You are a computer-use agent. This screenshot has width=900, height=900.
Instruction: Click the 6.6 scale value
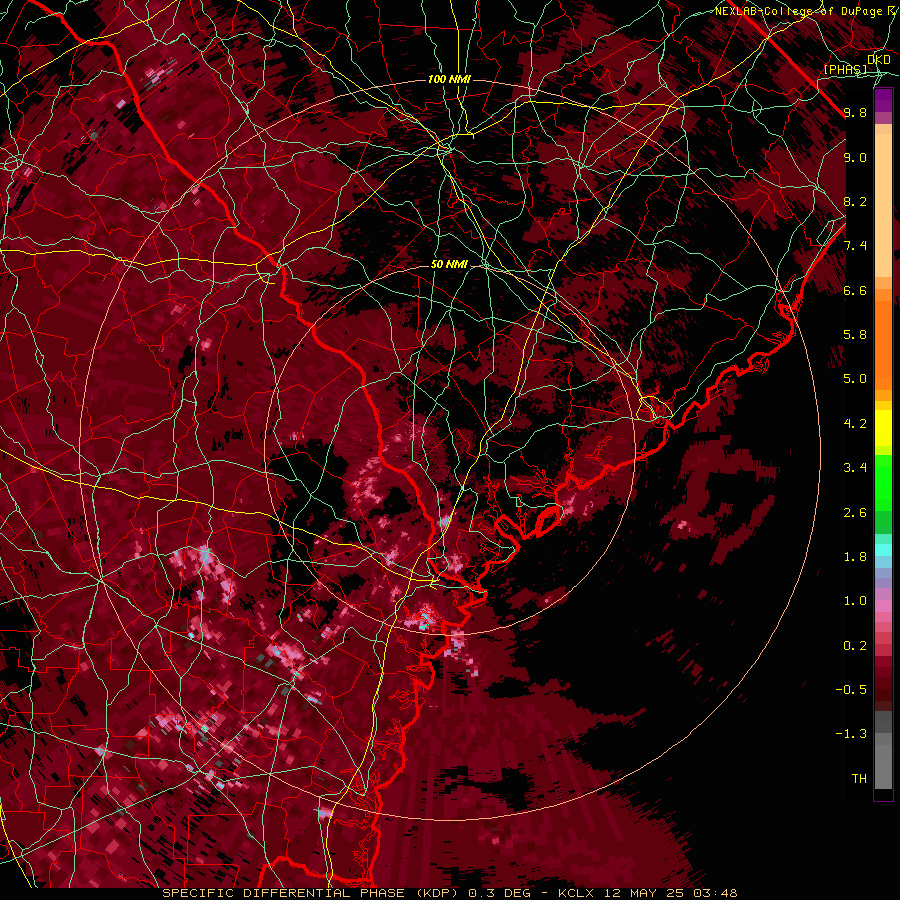pos(855,290)
